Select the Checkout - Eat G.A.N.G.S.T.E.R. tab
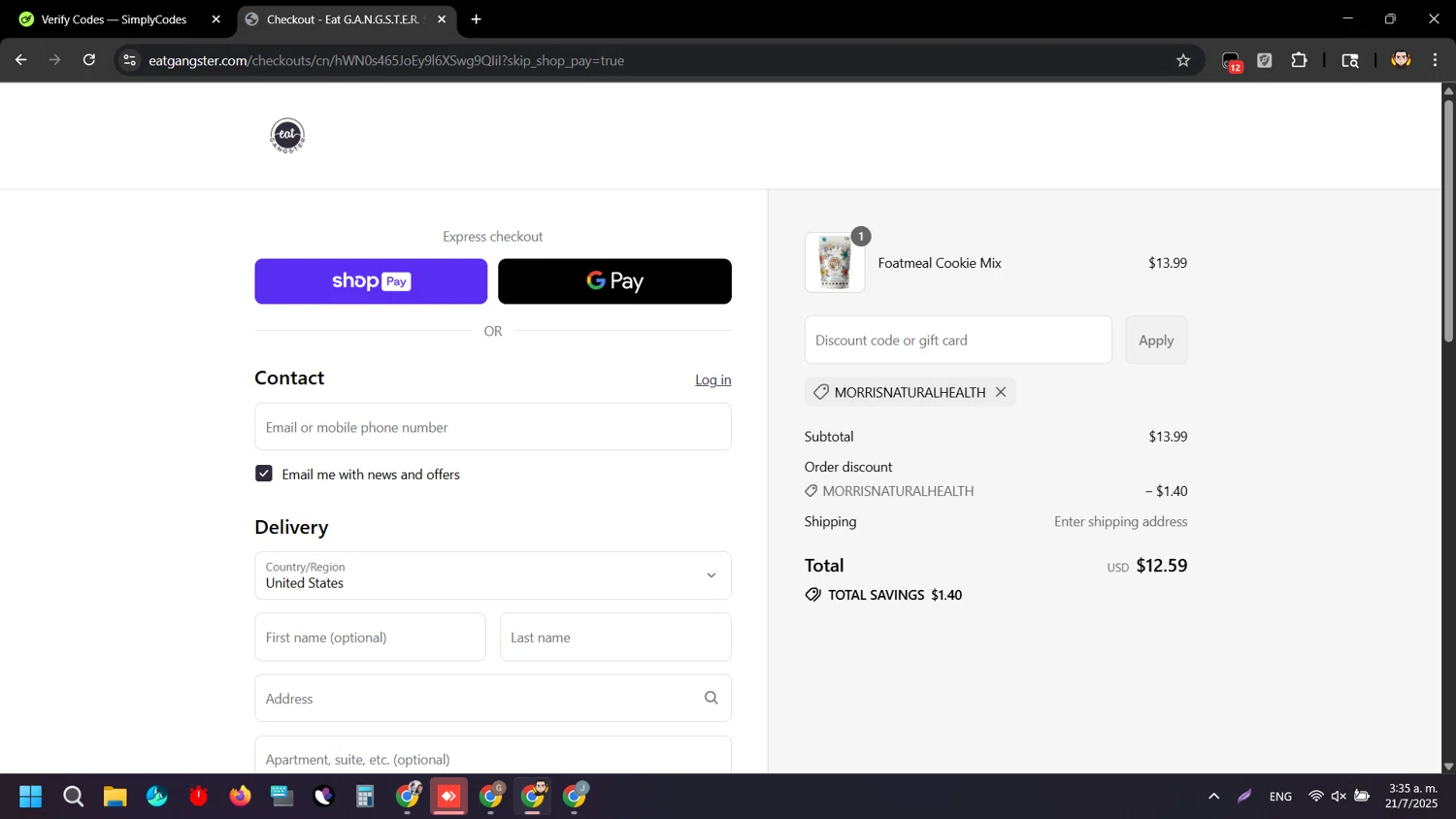This screenshot has height=819, width=1456. click(x=345, y=19)
